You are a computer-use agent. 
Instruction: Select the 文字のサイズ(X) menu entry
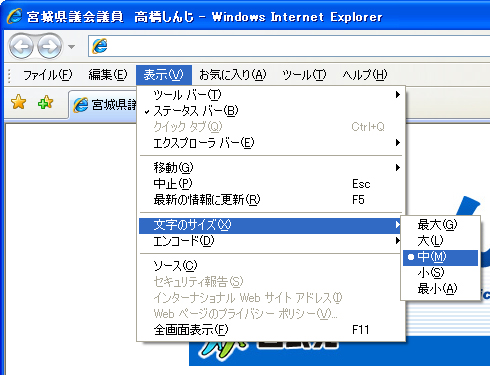pos(271,225)
